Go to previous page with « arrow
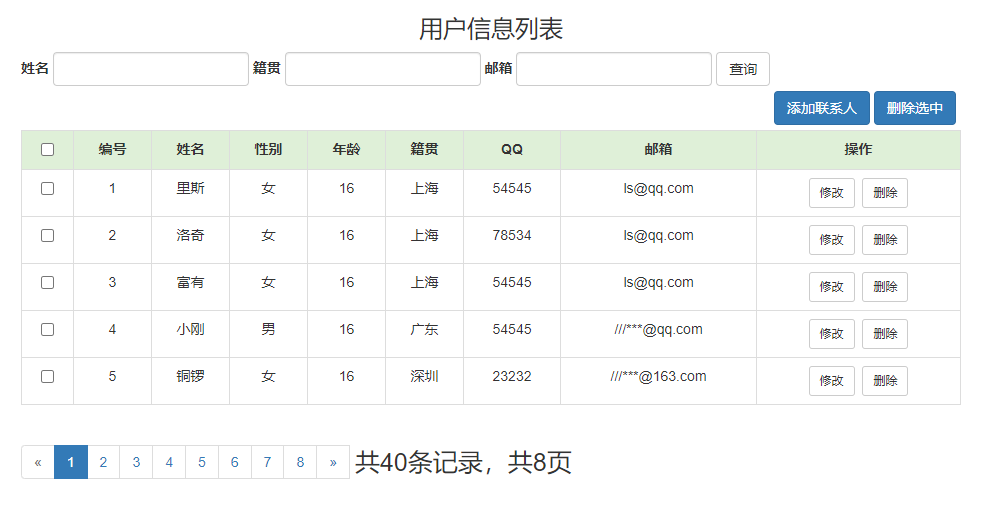This screenshot has height=510, width=991. (38, 462)
